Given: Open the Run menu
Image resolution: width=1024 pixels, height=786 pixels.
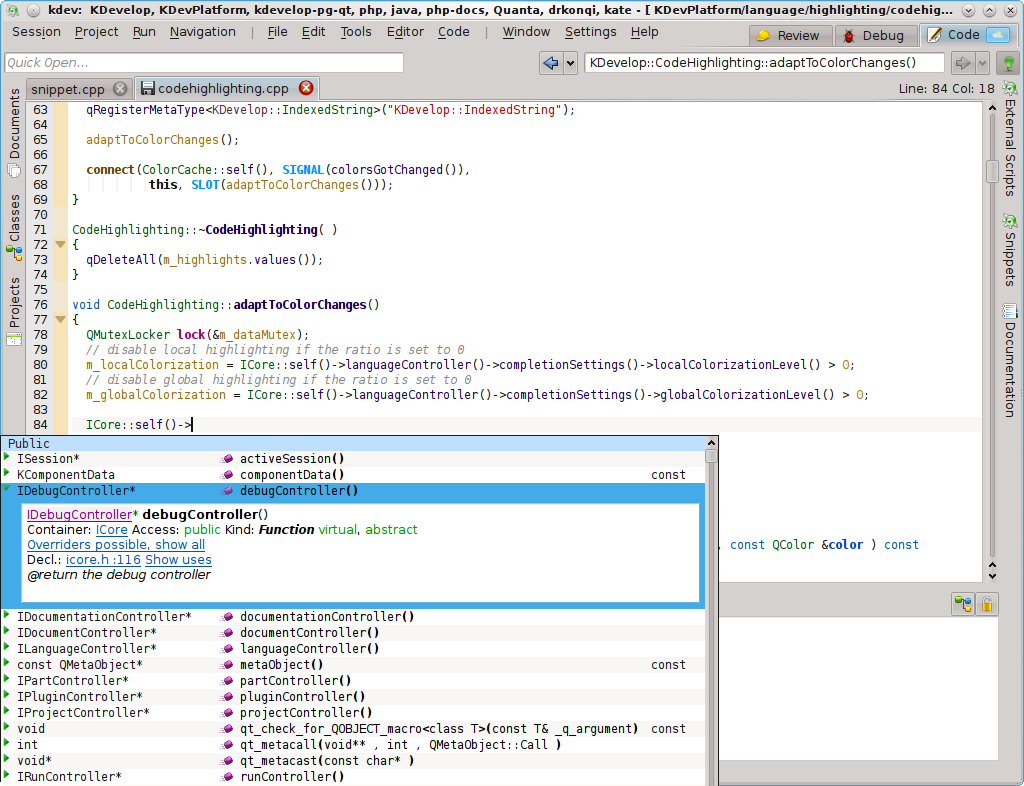Looking at the screenshot, I should coord(144,32).
